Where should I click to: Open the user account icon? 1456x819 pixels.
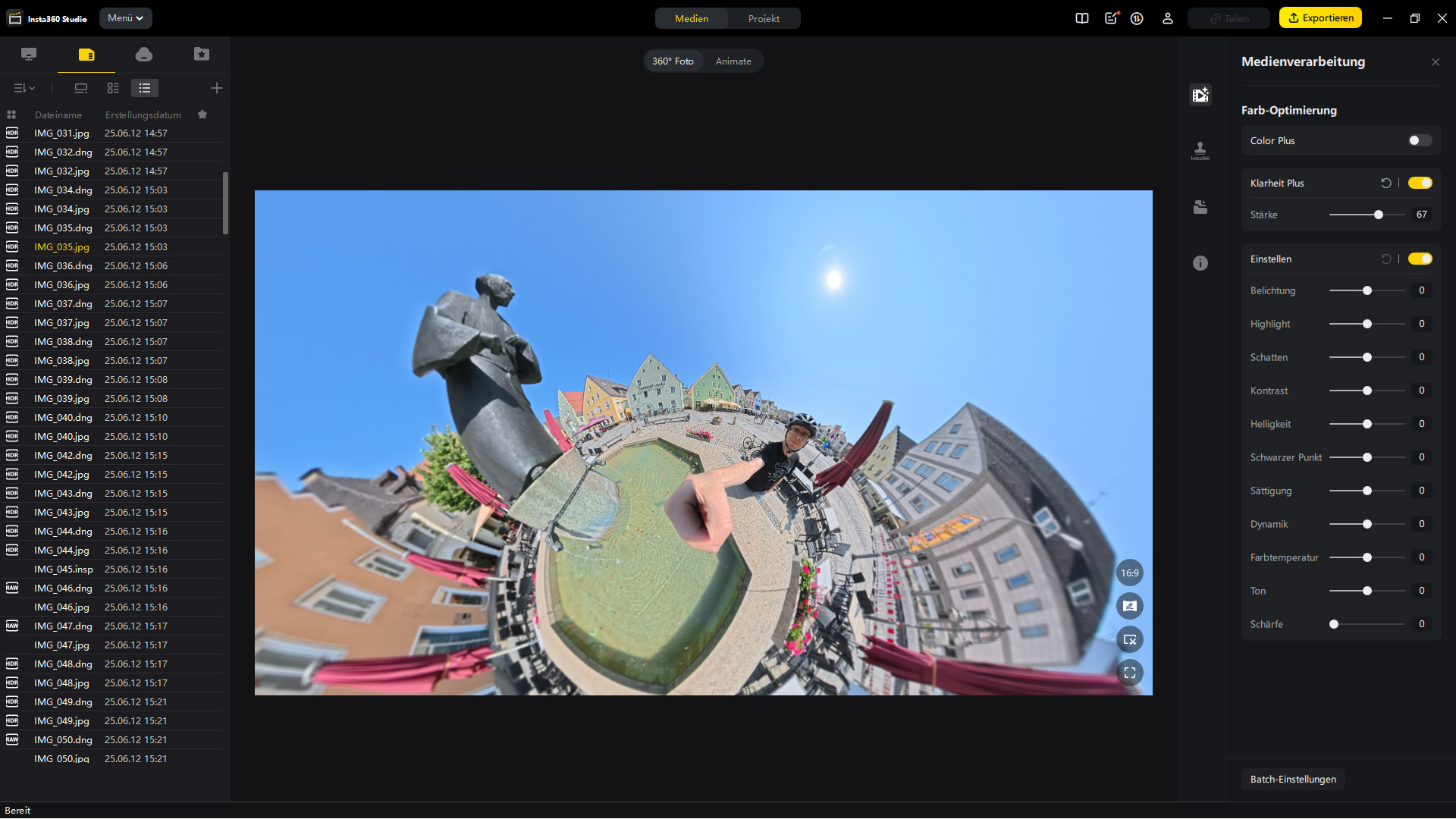pos(1167,18)
